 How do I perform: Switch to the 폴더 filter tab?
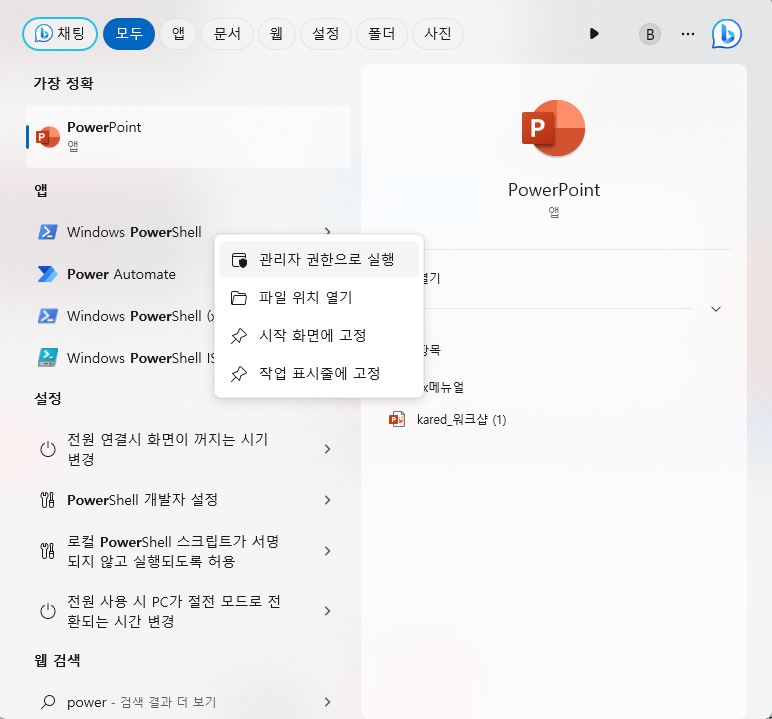click(x=382, y=34)
